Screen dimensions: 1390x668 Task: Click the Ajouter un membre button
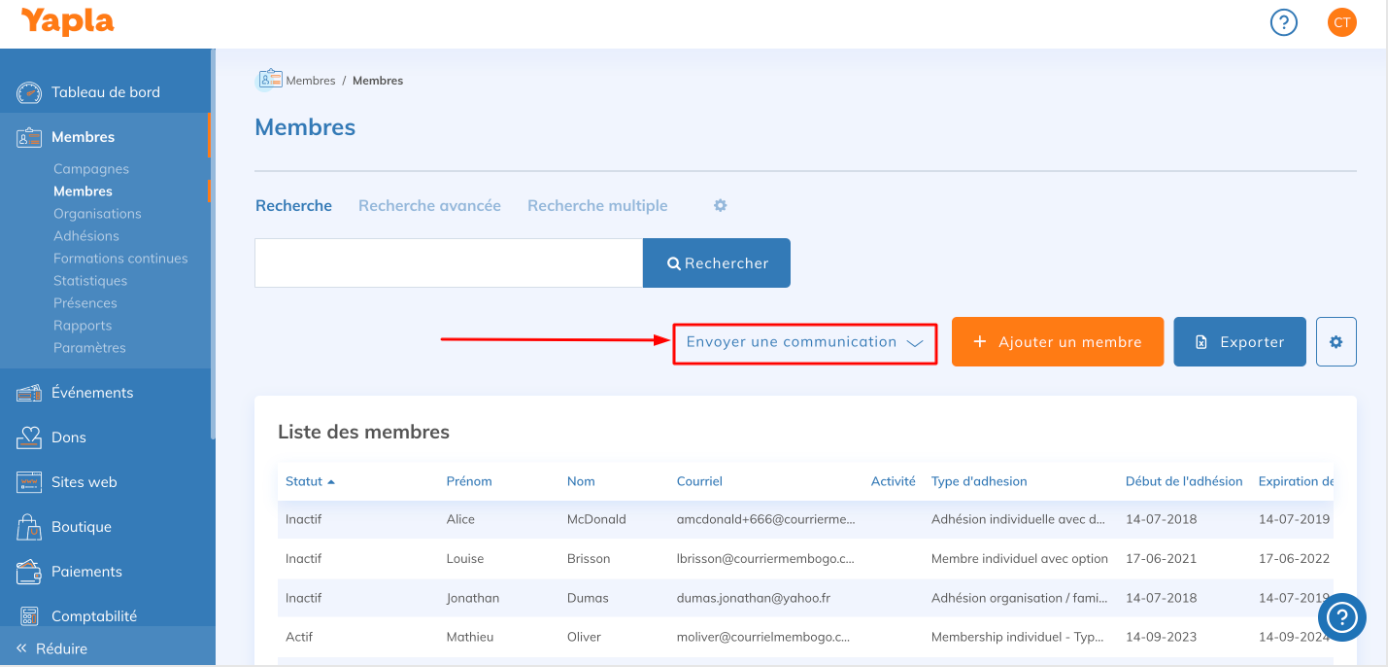coord(1057,342)
